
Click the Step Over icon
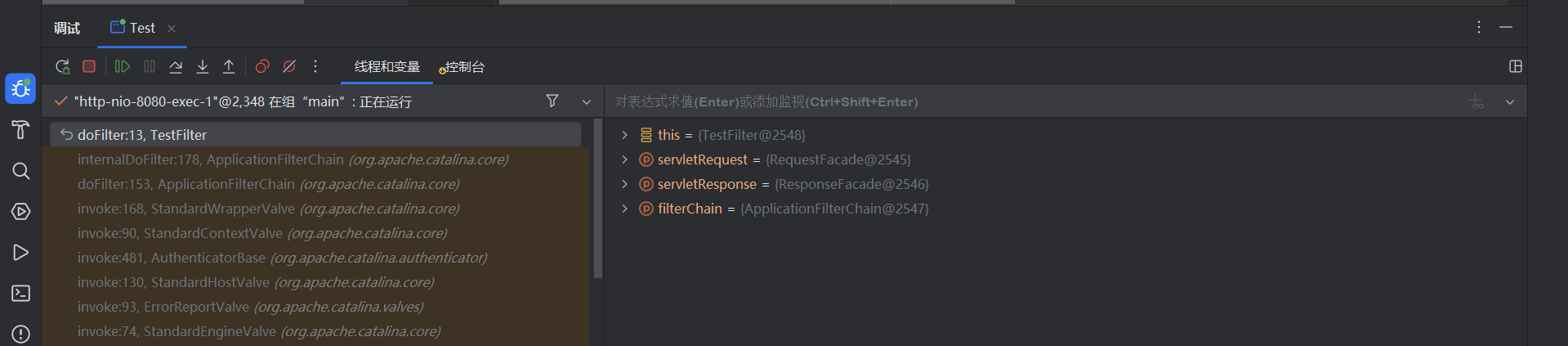pos(176,66)
